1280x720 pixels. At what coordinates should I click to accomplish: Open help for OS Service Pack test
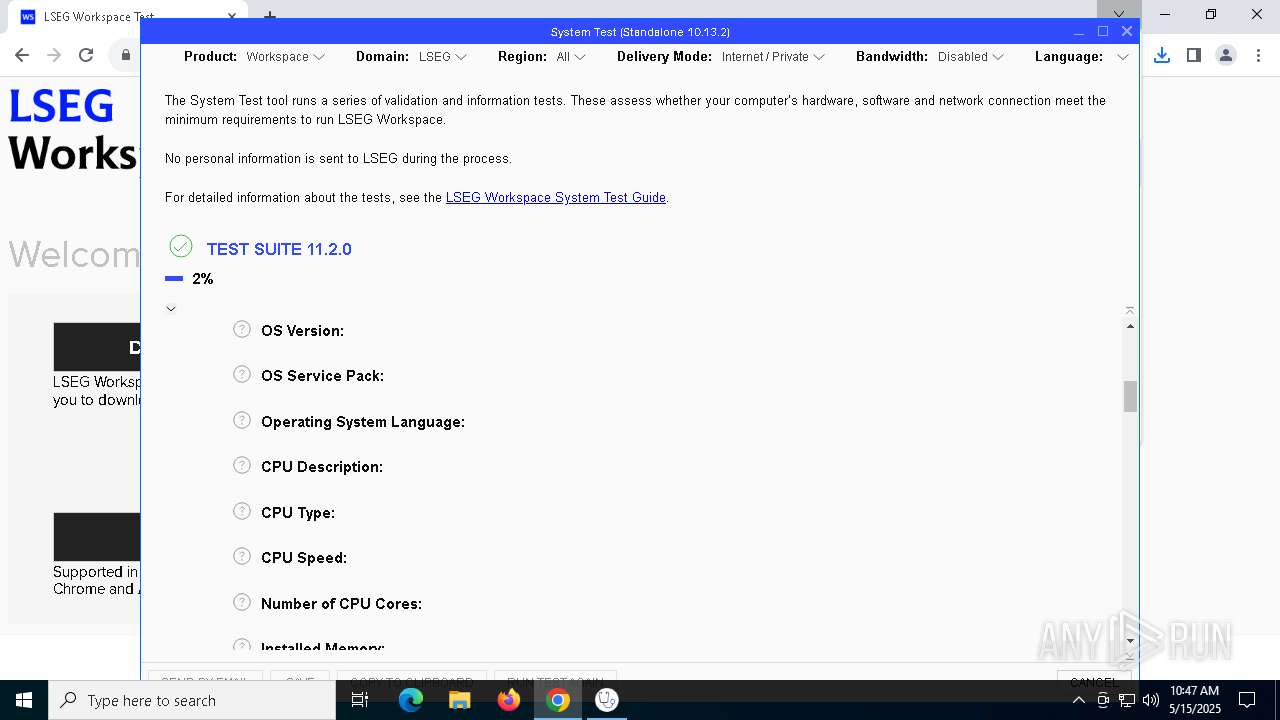point(242,374)
